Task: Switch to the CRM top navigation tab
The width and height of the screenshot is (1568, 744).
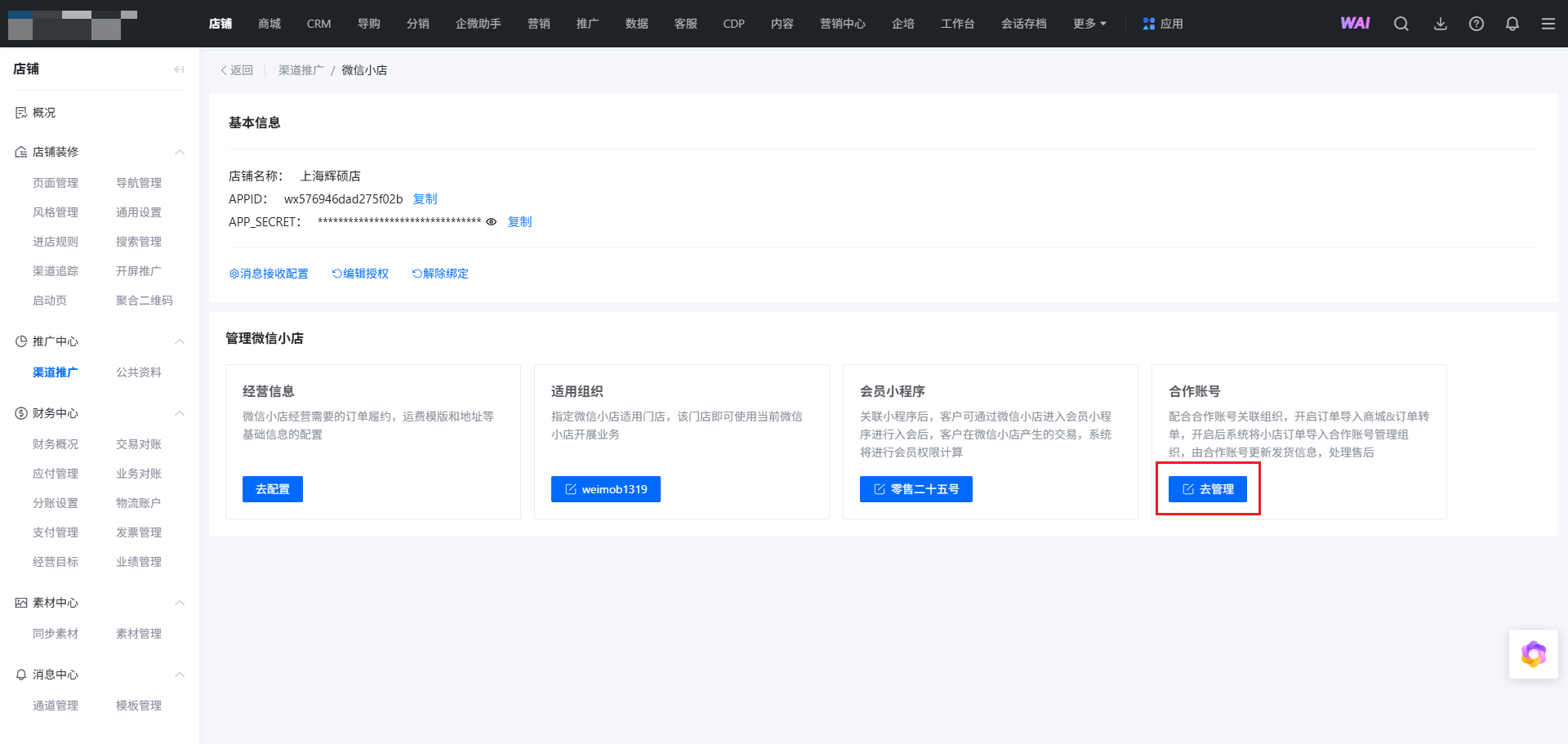Action: (318, 24)
